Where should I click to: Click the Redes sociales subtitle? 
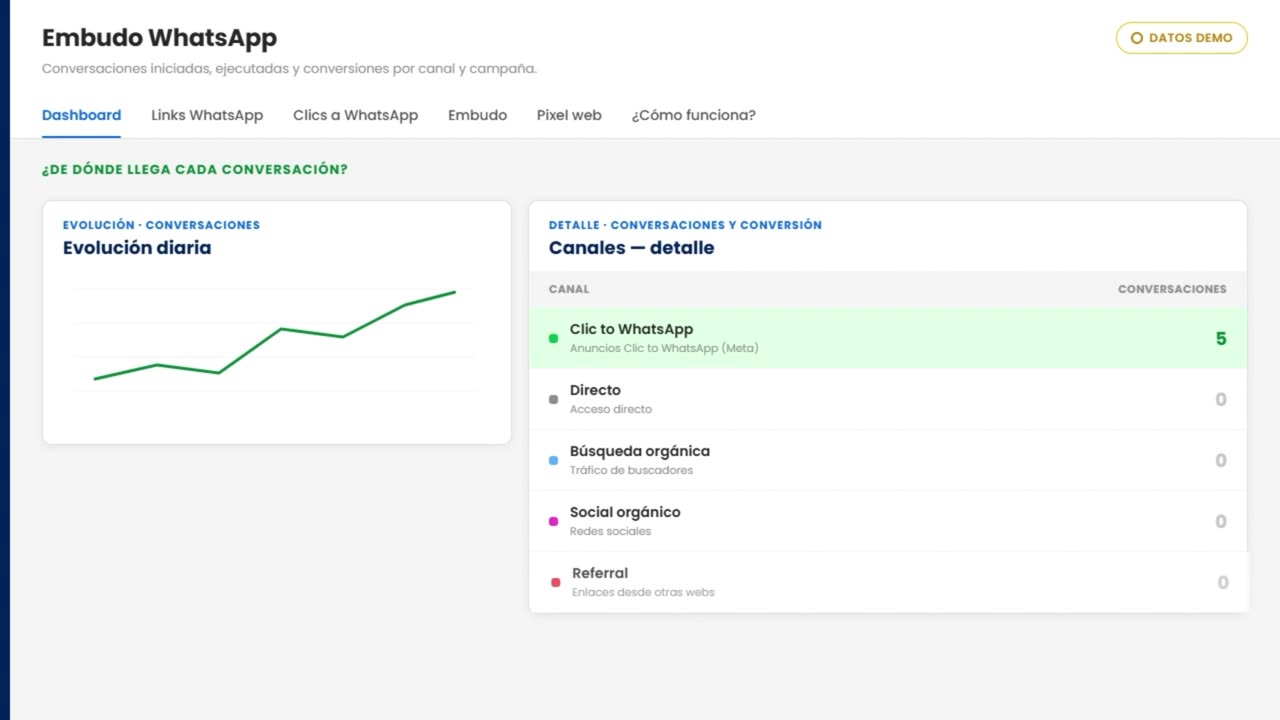[610, 531]
